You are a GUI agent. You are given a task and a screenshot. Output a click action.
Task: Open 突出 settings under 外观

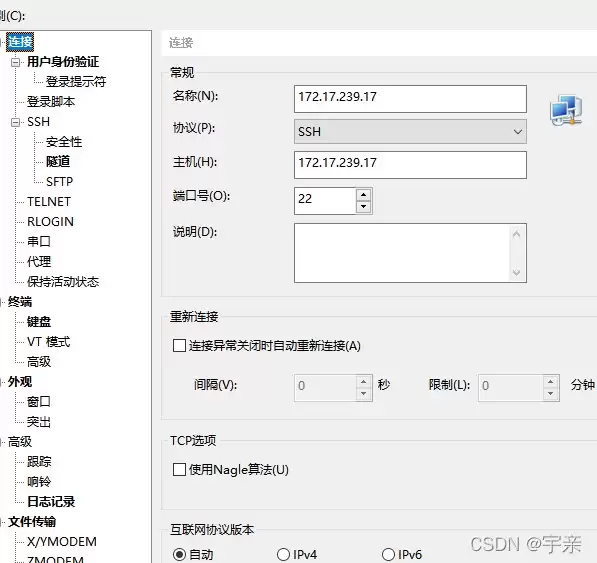[39, 422]
